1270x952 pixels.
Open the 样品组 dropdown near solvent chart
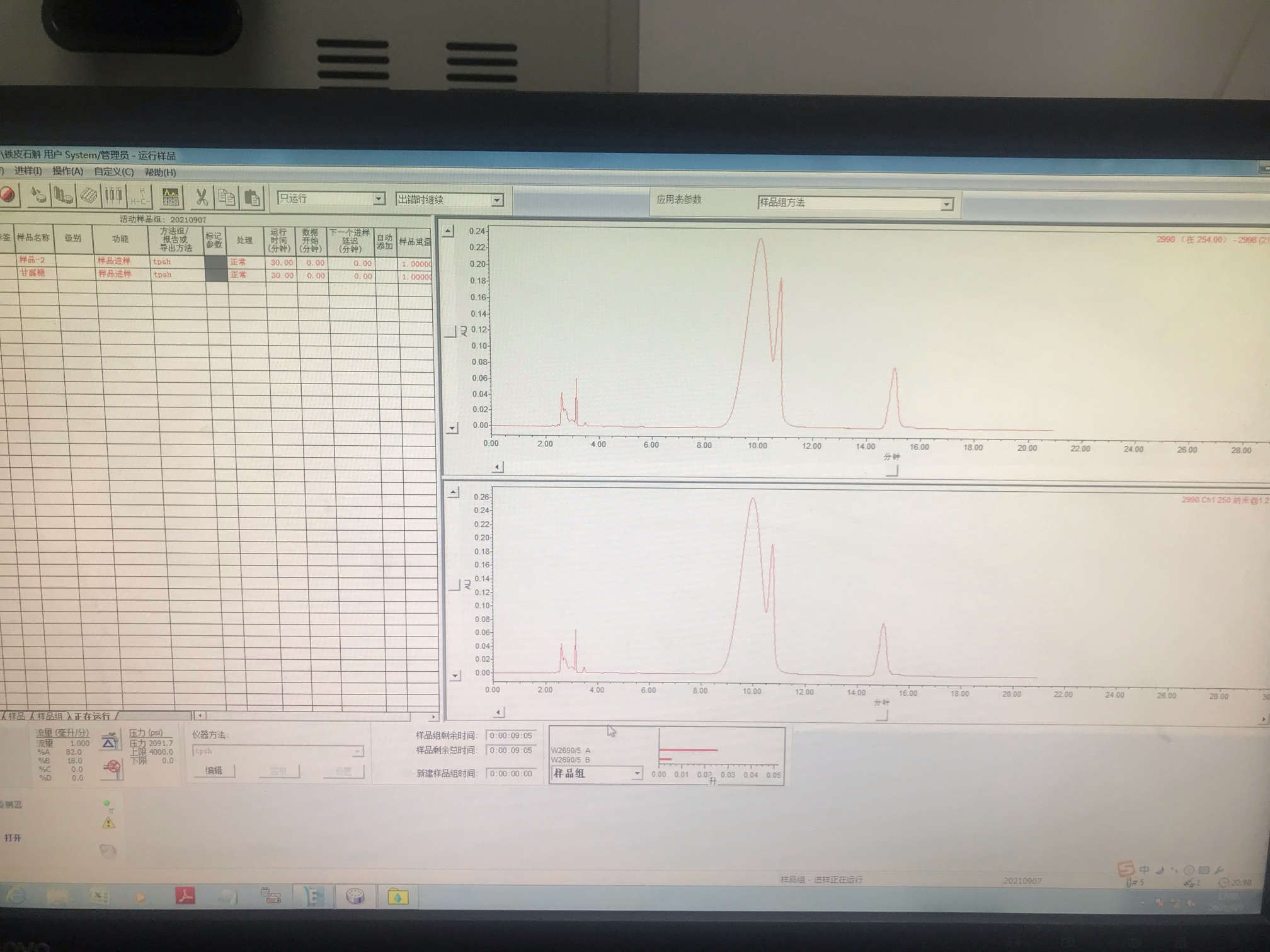coord(637,774)
